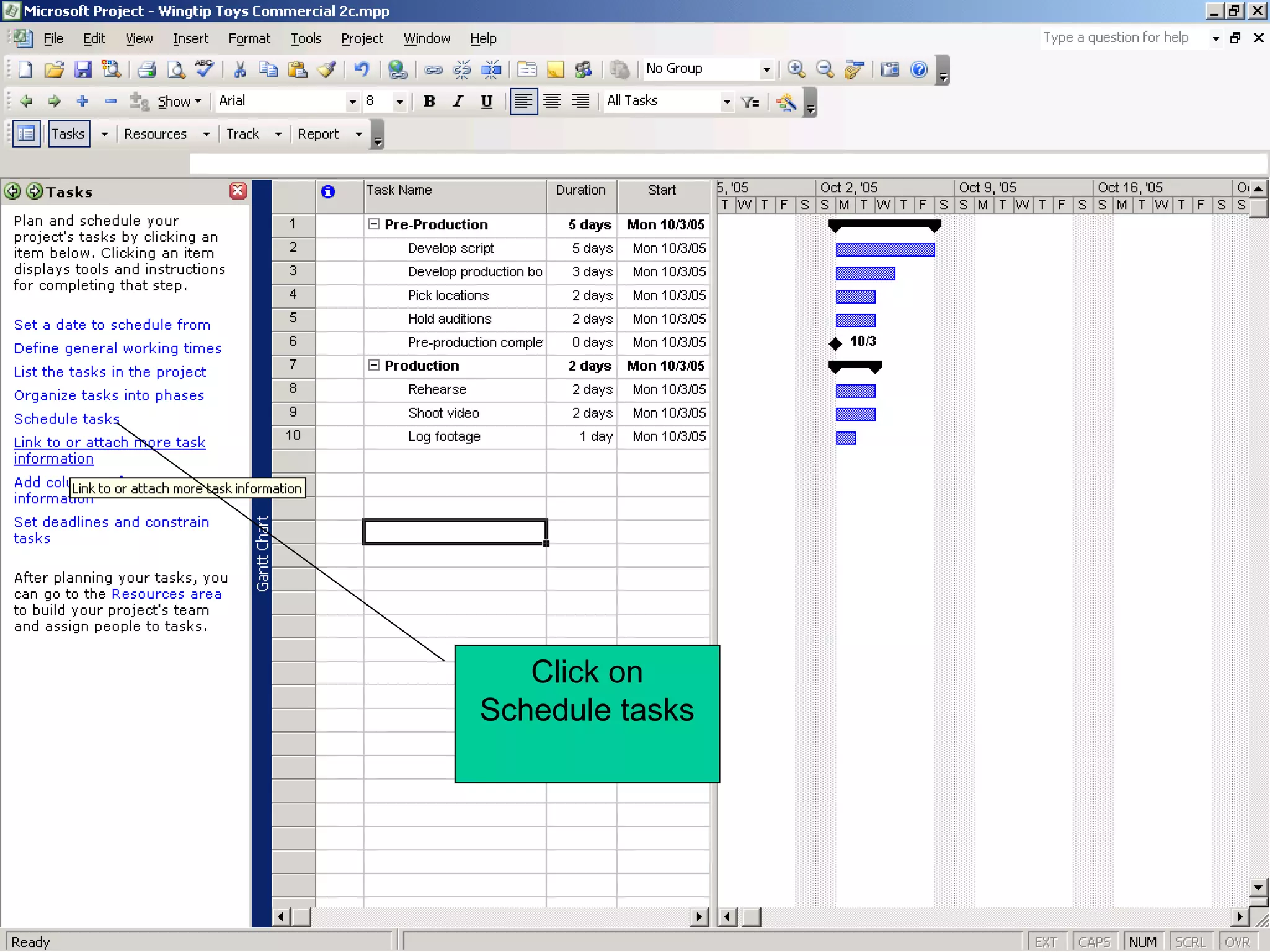Open the Insert menu
Viewport: 1270px width, 952px height.
point(190,38)
